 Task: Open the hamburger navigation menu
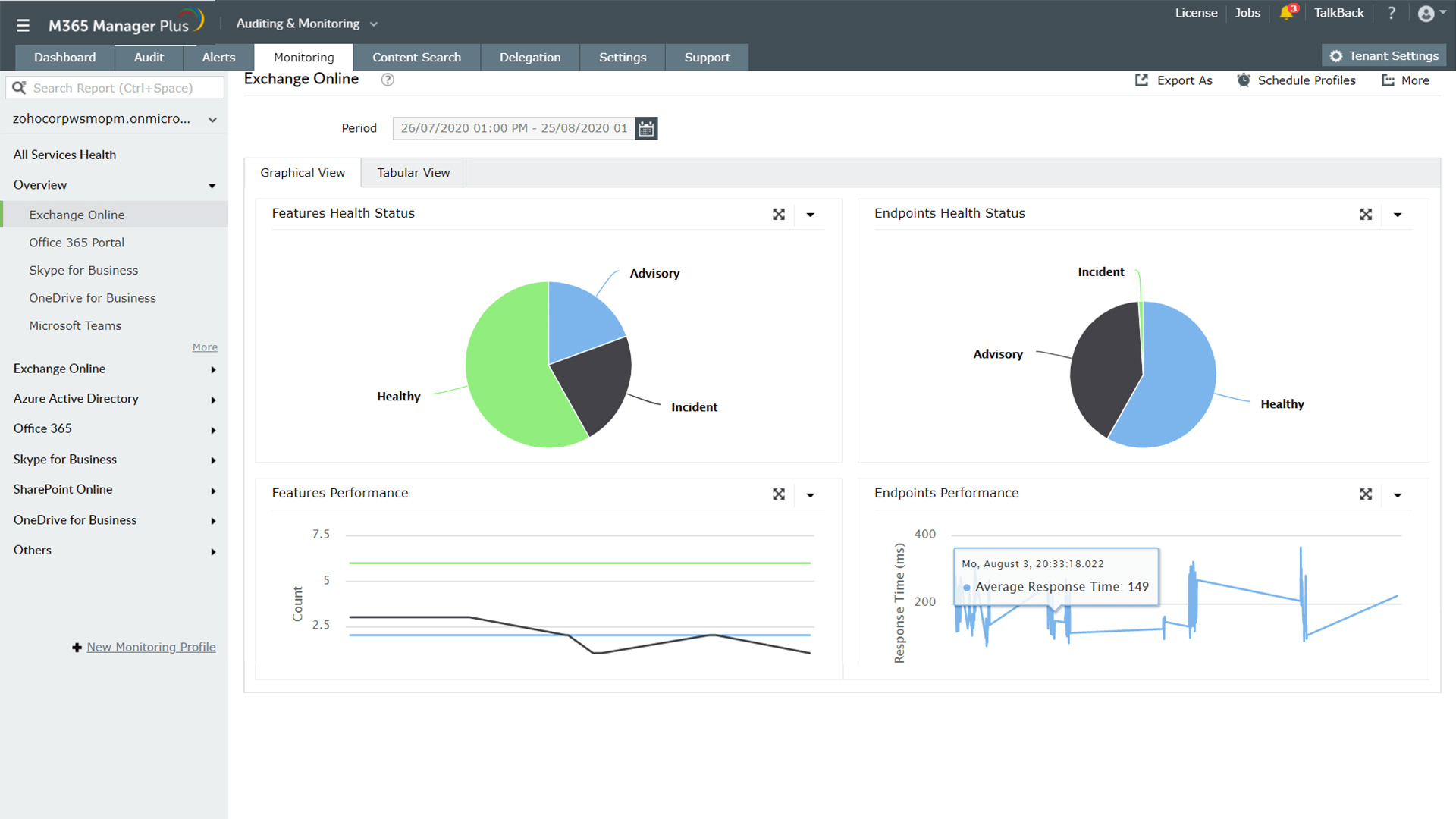tap(23, 25)
